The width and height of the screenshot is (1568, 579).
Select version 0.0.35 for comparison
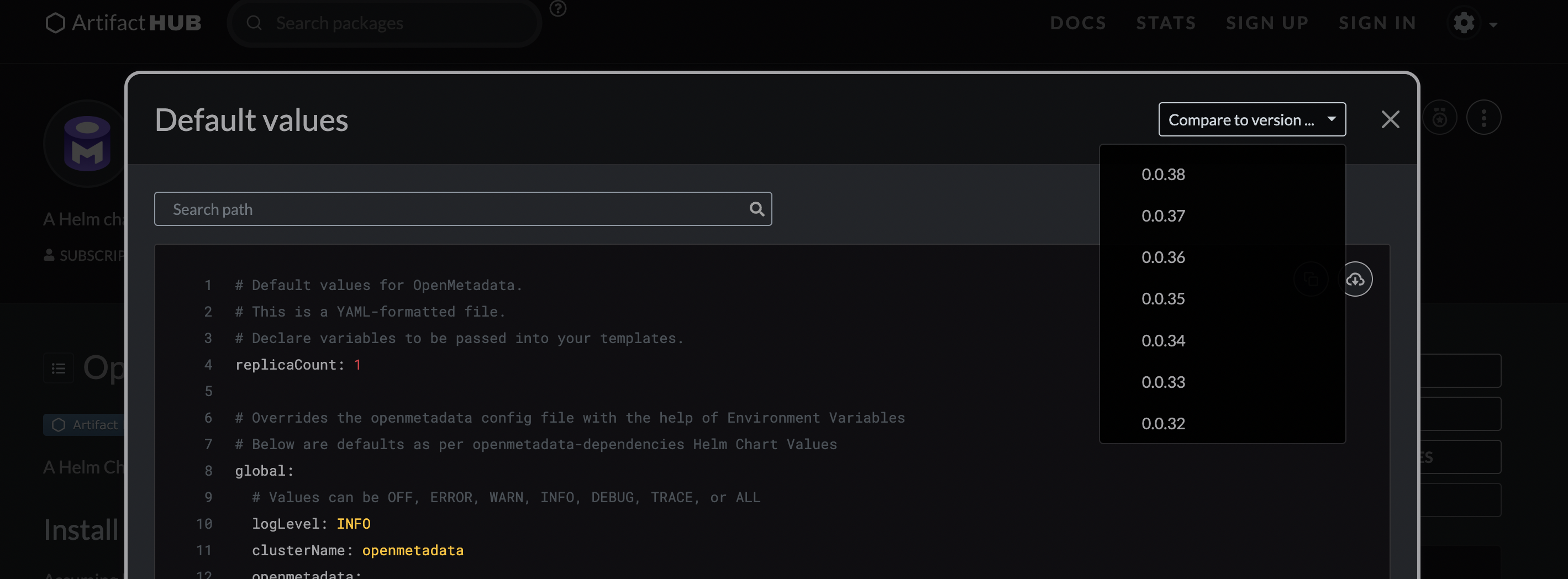1162,299
